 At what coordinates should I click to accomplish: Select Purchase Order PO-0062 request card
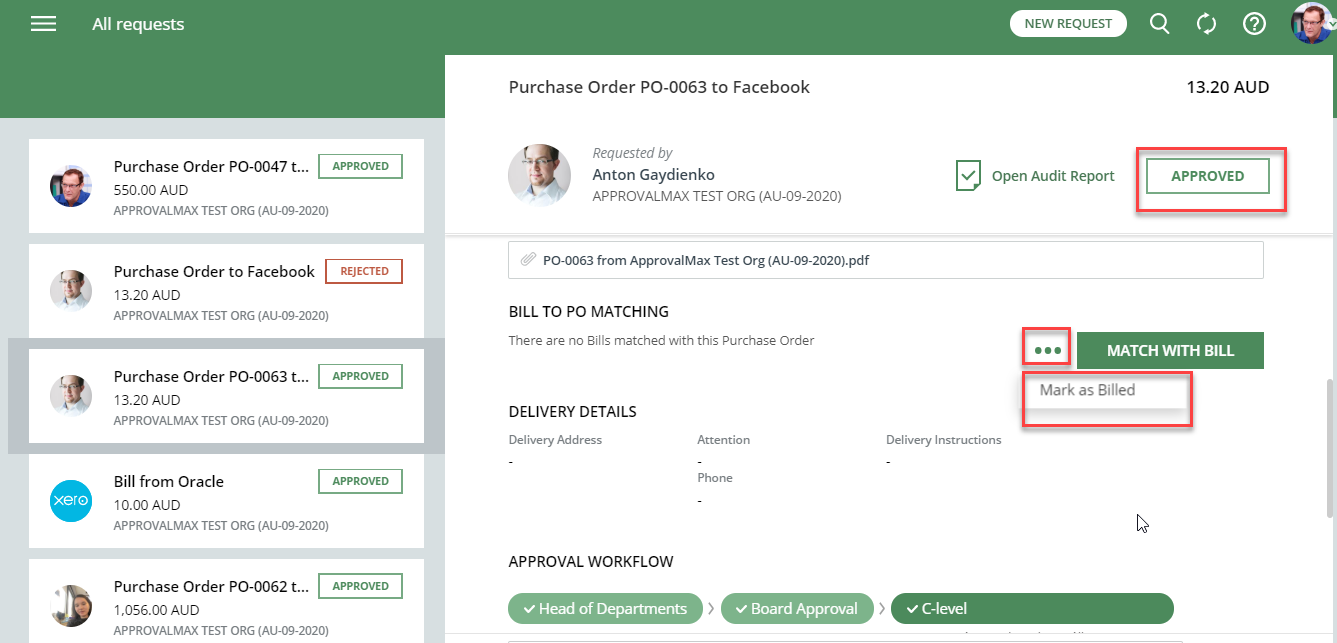coord(226,601)
